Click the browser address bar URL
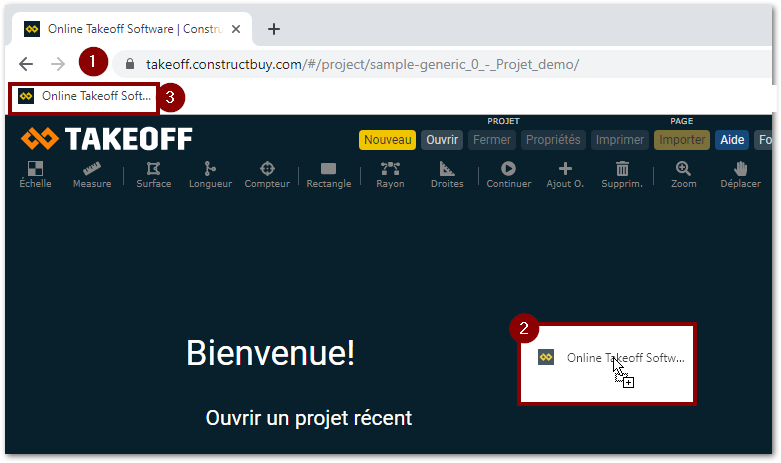This screenshot has height=463, width=781. pos(362,64)
